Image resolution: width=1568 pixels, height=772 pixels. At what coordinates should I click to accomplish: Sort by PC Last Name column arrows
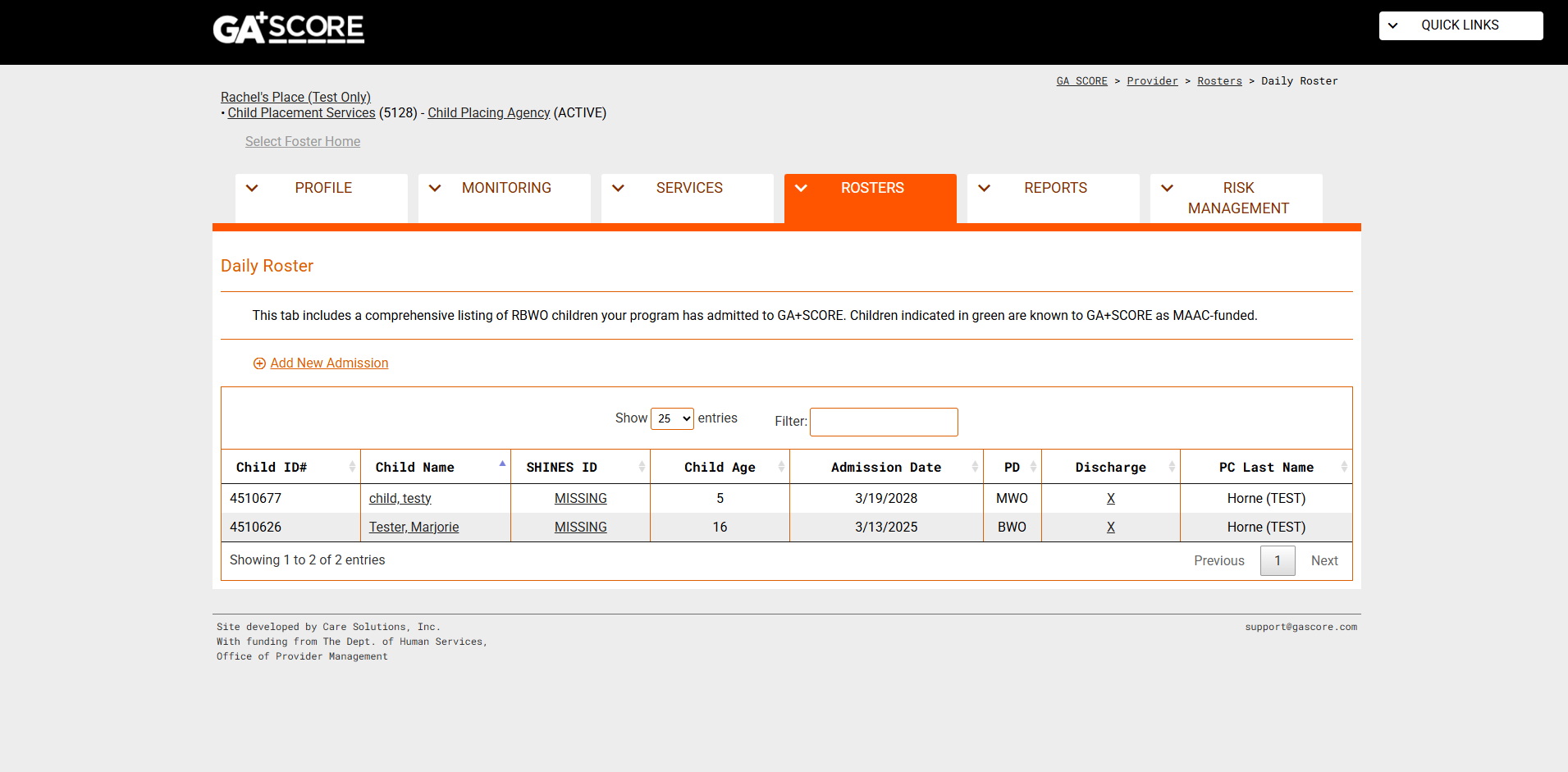point(1343,467)
